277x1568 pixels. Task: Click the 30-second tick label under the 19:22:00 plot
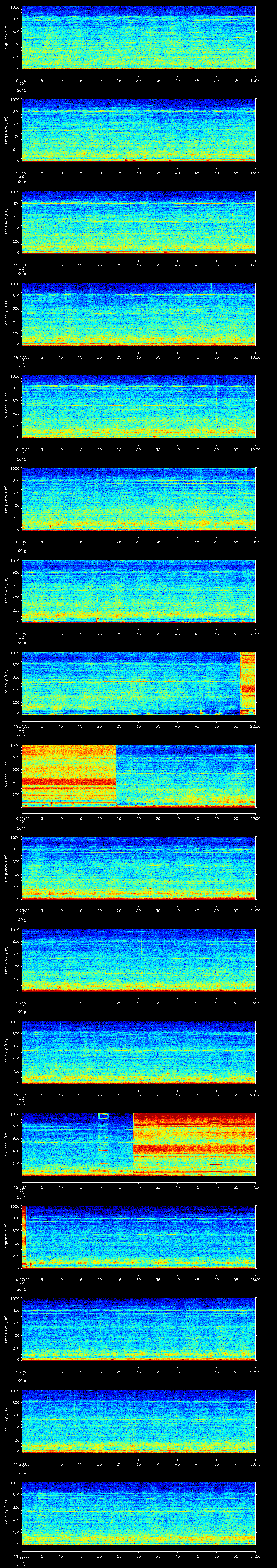click(138, 819)
